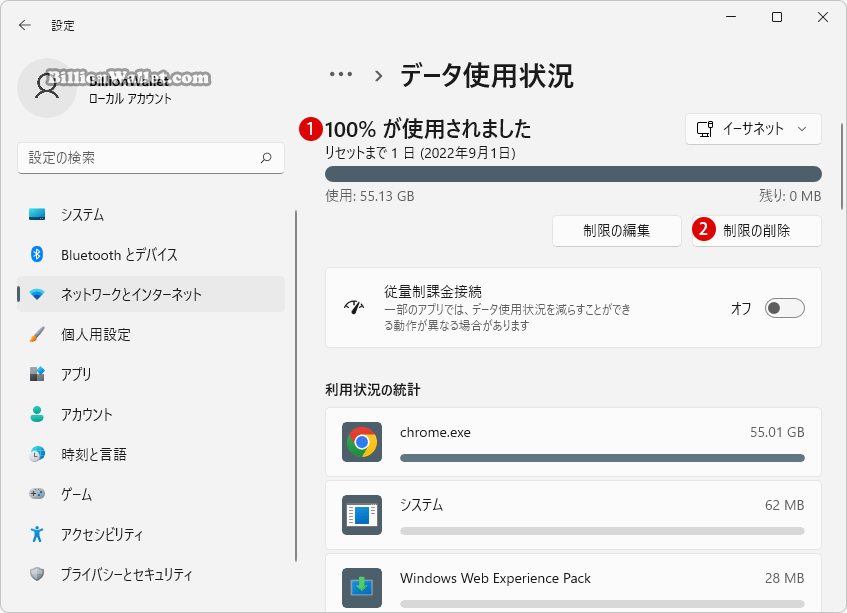The width and height of the screenshot is (847, 613).
Task: Click the 利用状況の統計 heading
Action: (x=373, y=390)
